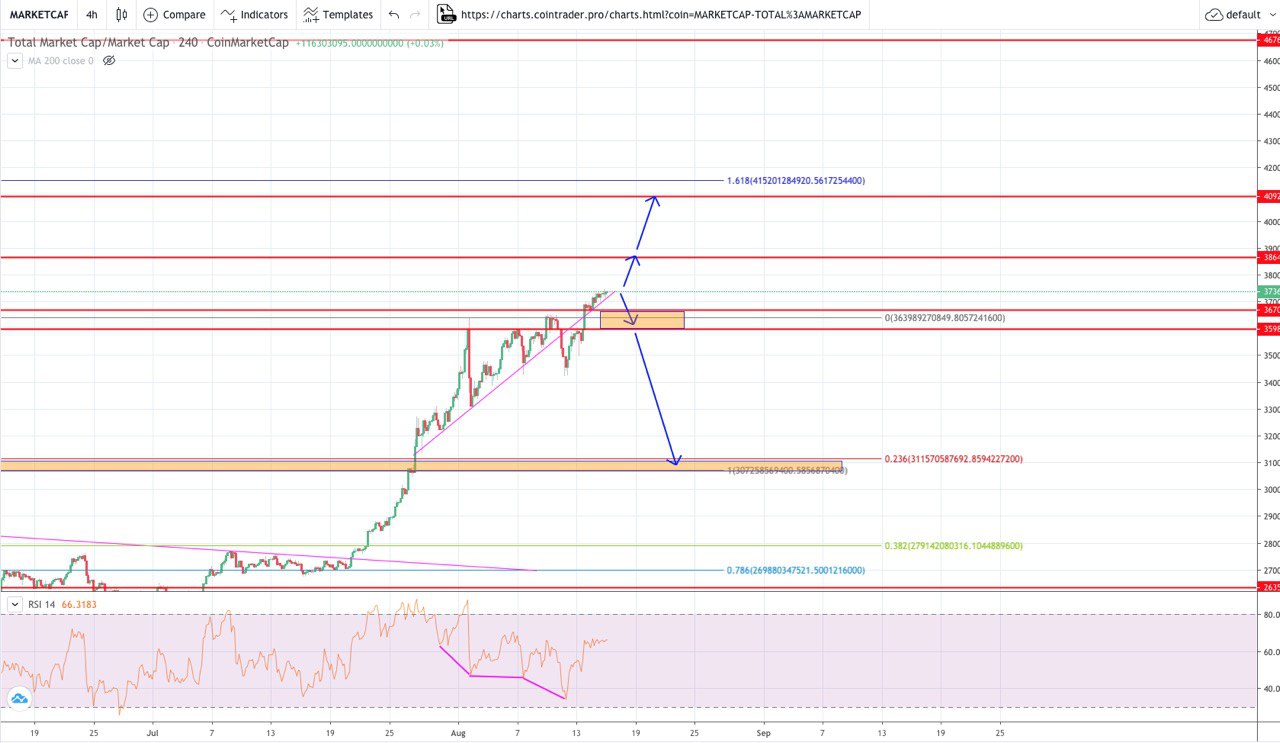Collapse the RSI 14 legend arrow
Screen dimensions: 1280x743
(x=15, y=605)
